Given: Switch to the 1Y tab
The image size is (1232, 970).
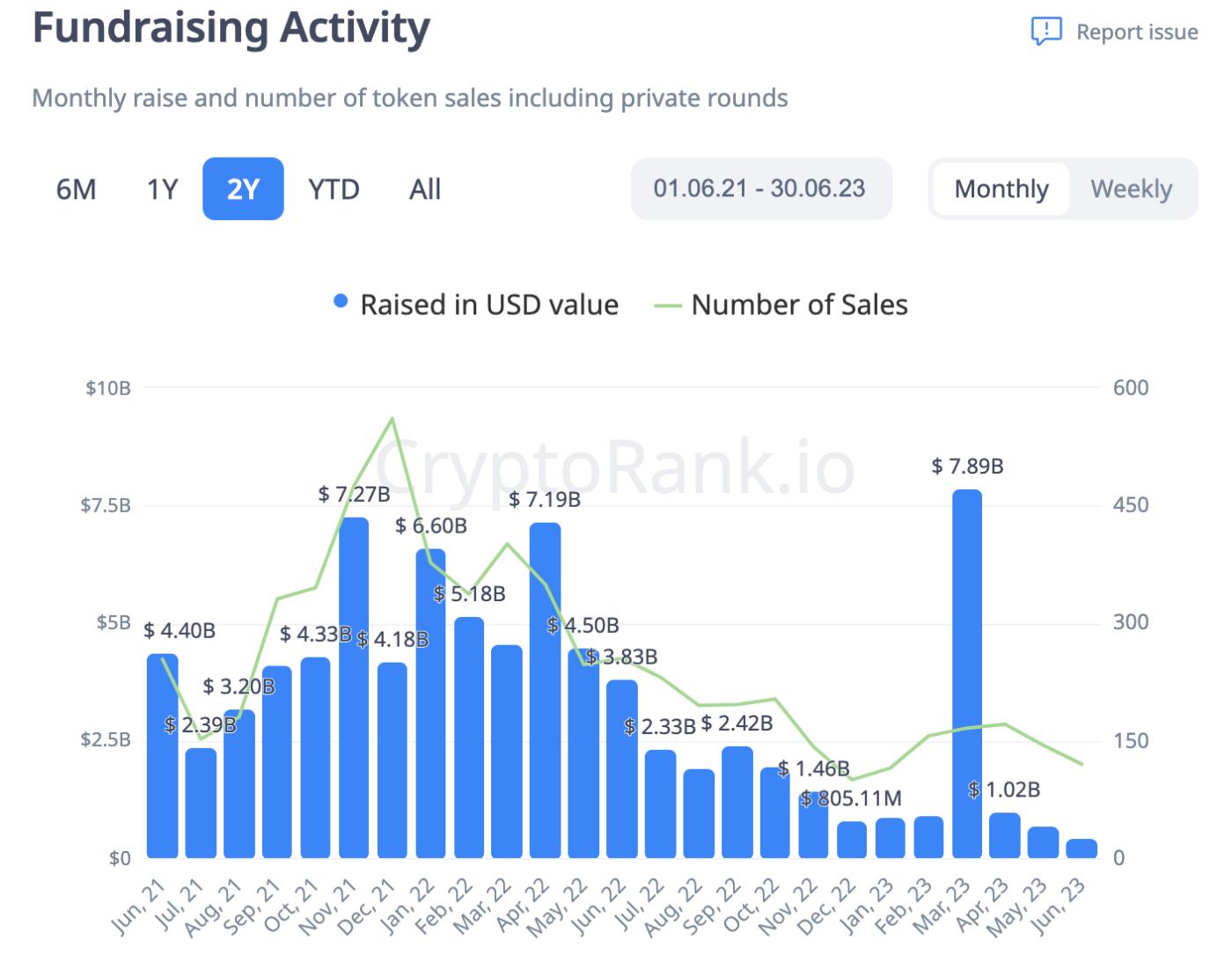Looking at the screenshot, I should (162, 188).
